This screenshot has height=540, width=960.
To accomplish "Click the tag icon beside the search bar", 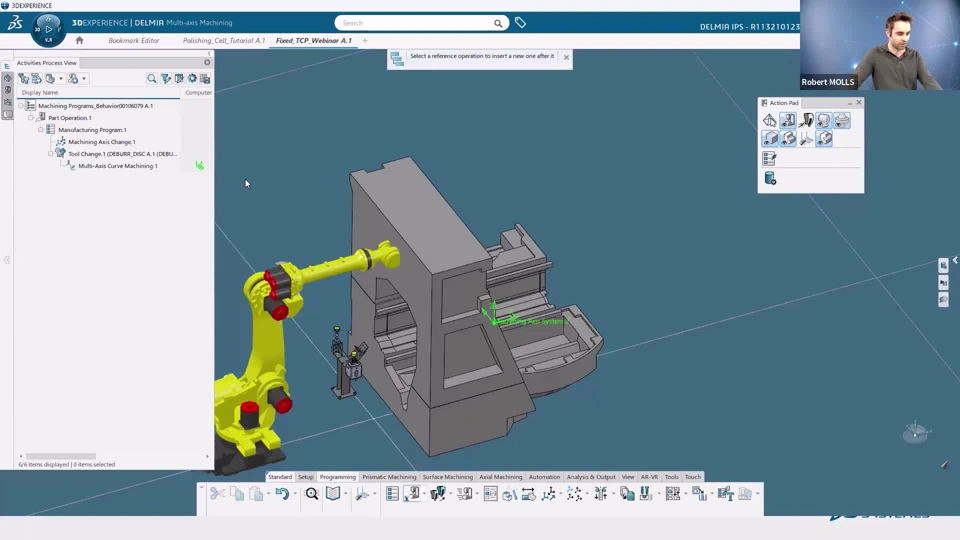I will (520, 23).
